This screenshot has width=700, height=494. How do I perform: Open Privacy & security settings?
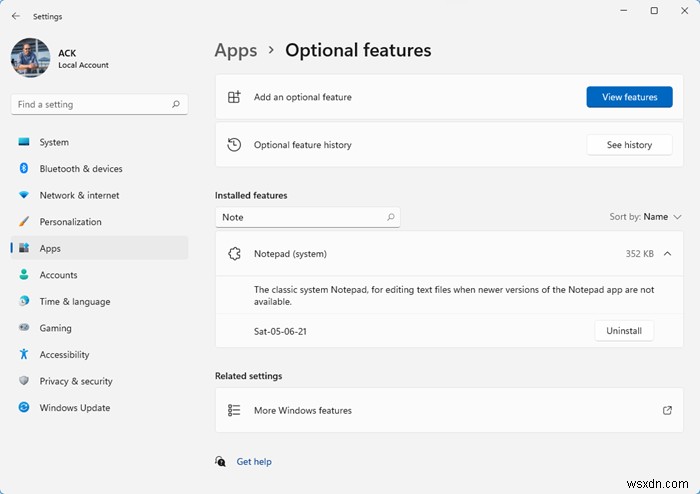point(75,381)
